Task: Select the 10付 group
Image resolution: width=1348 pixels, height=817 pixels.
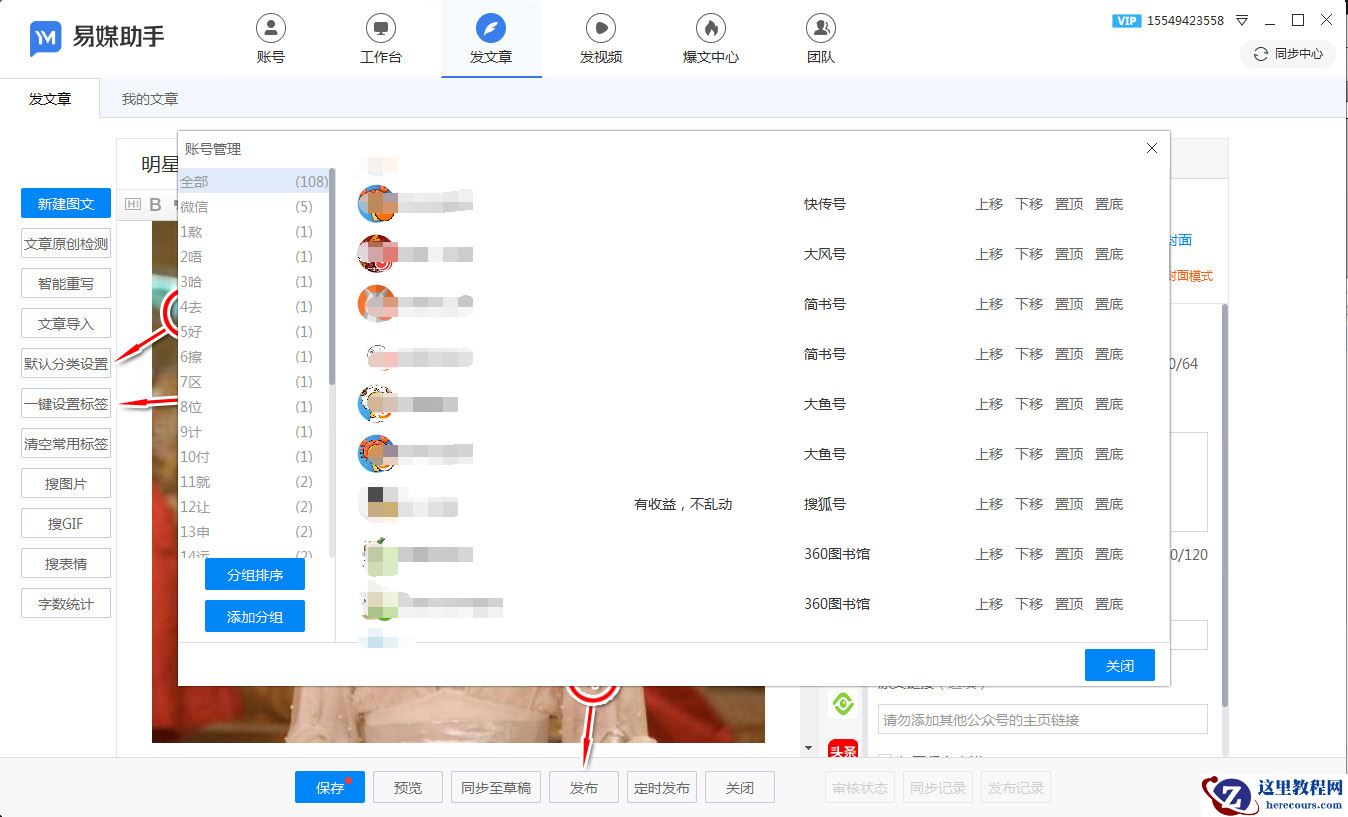Action: [x=253, y=457]
